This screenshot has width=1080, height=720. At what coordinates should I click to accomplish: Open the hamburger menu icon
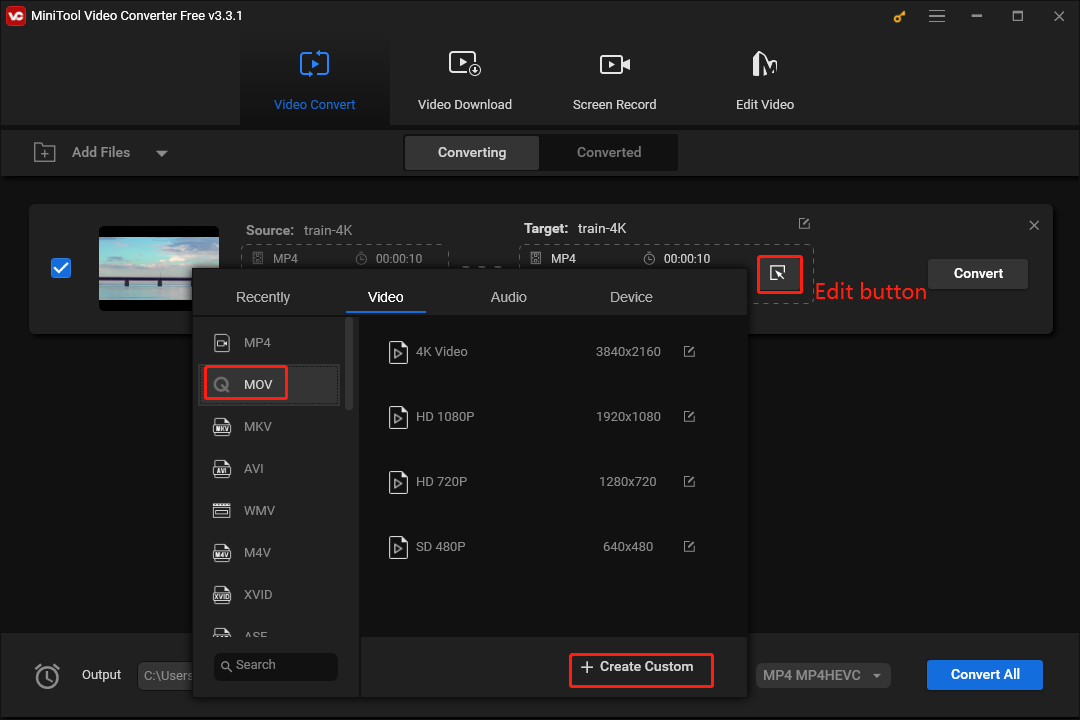tap(937, 16)
